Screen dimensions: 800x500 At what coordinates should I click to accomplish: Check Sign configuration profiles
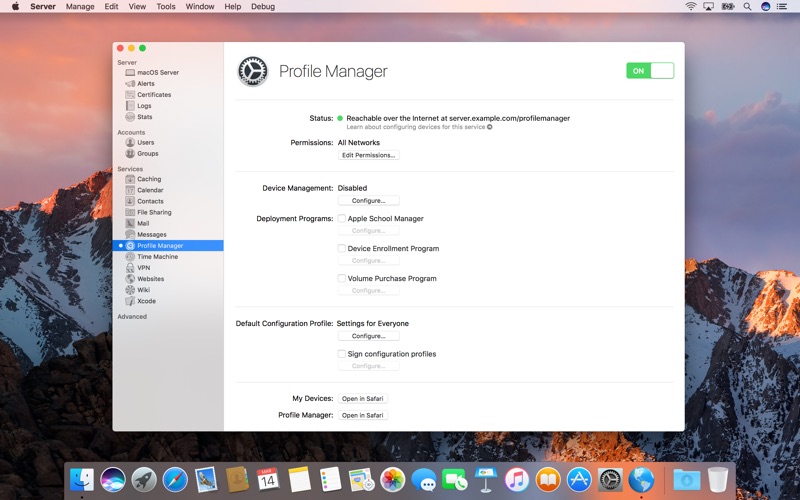[x=342, y=354]
